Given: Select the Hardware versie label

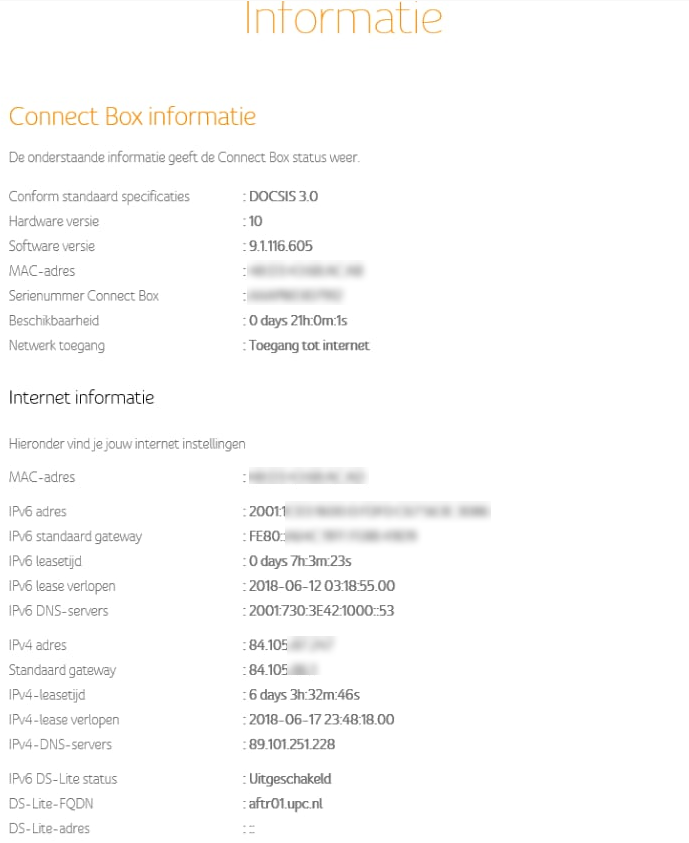Looking at the screenshot, I should [x=54, y=221].
